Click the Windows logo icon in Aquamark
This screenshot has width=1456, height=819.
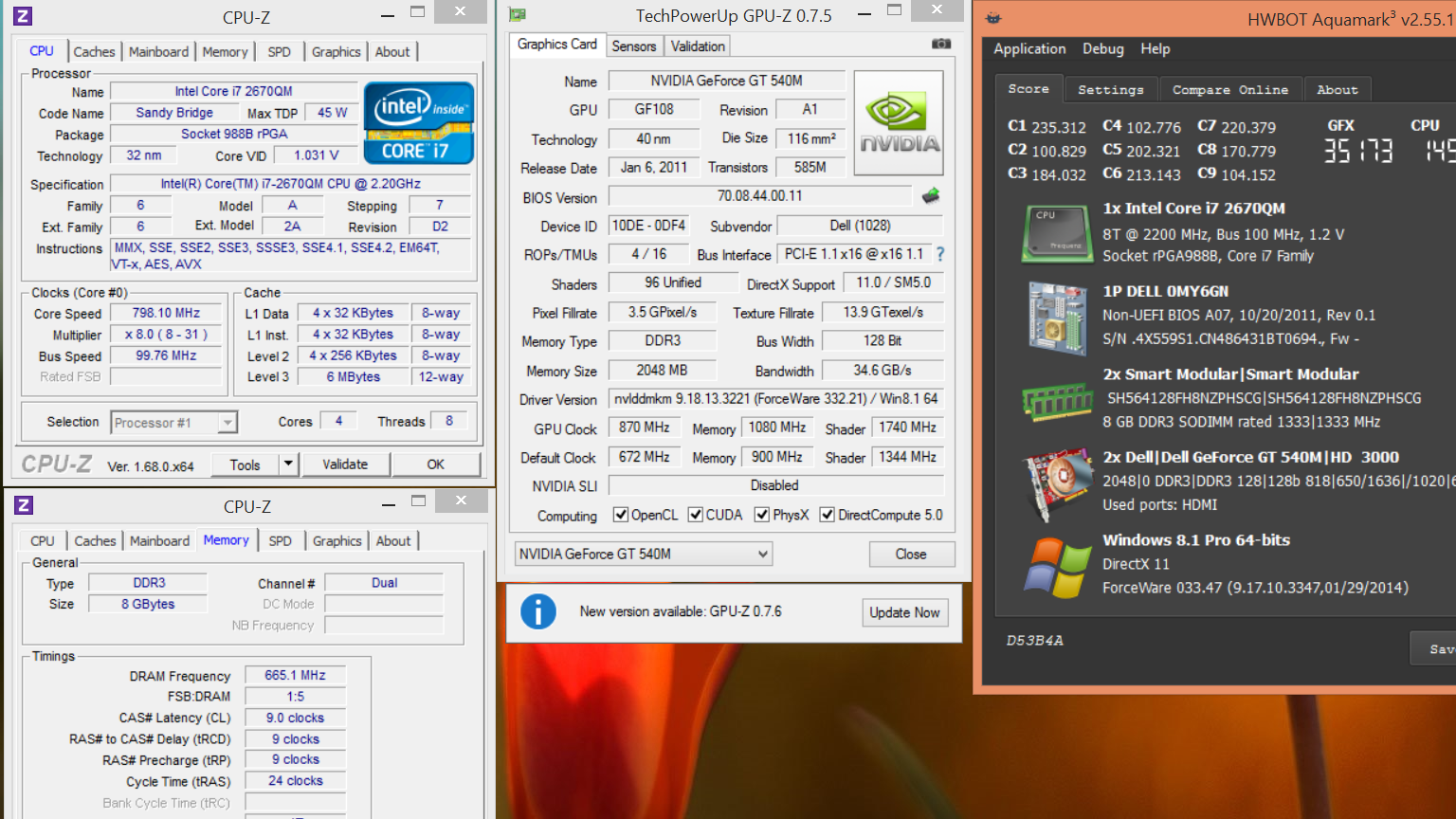coord(1058,568)
